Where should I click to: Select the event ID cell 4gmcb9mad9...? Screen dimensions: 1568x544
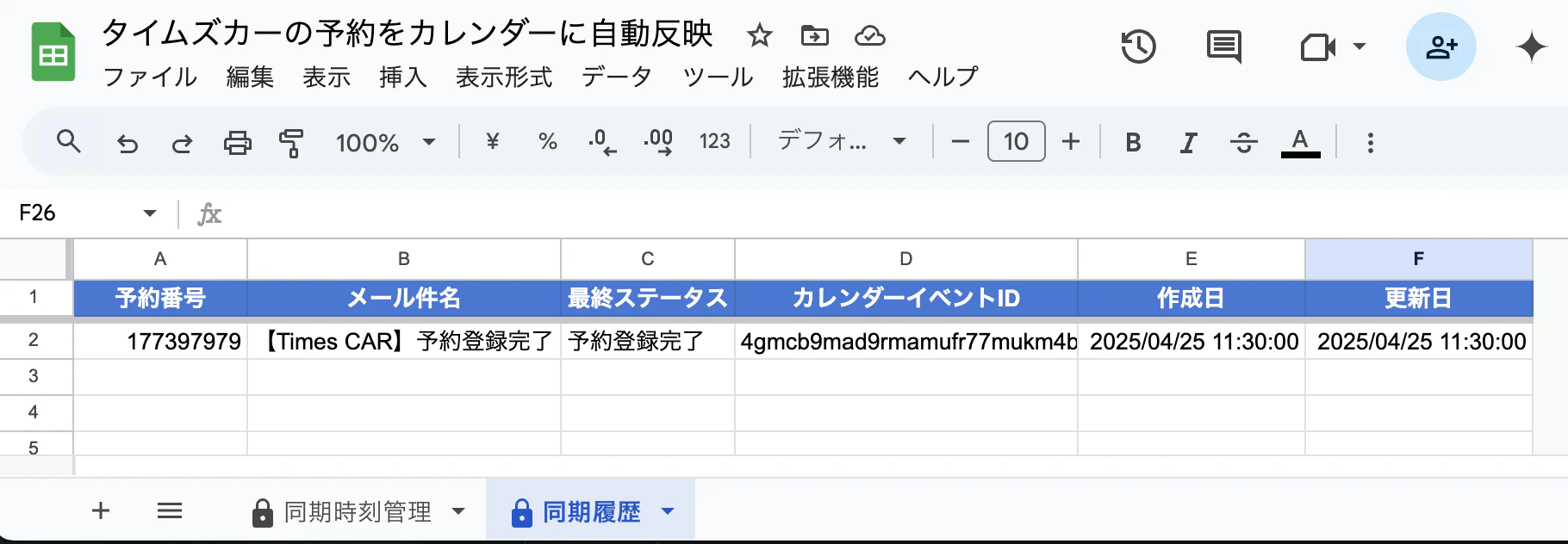[x=905, y=341]
